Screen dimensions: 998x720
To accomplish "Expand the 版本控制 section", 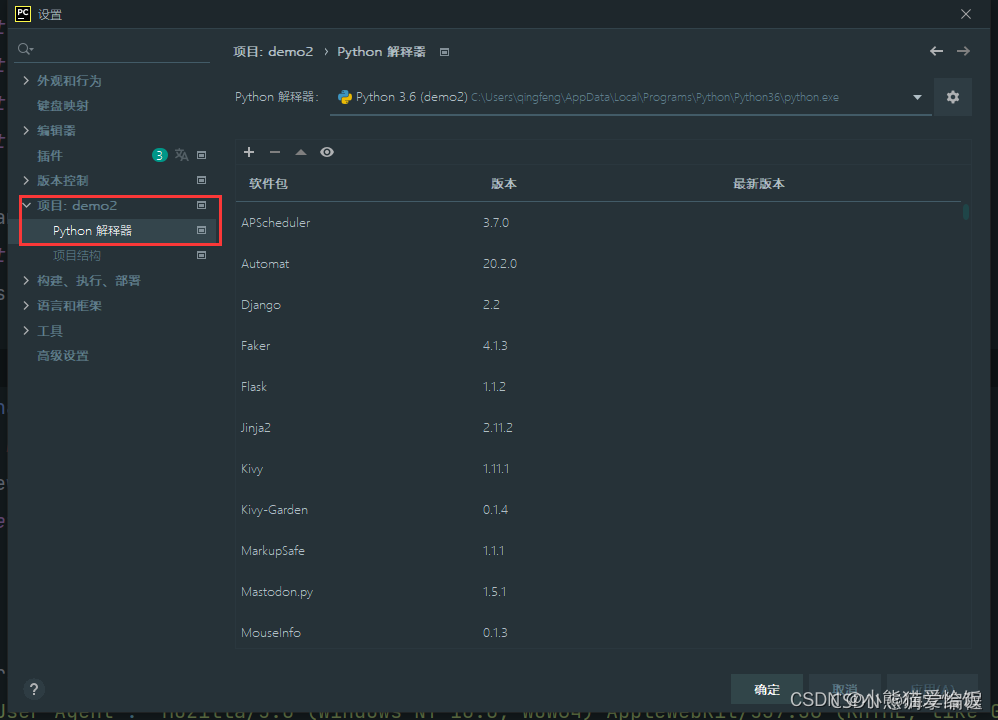I will click(x=26, y=180).
